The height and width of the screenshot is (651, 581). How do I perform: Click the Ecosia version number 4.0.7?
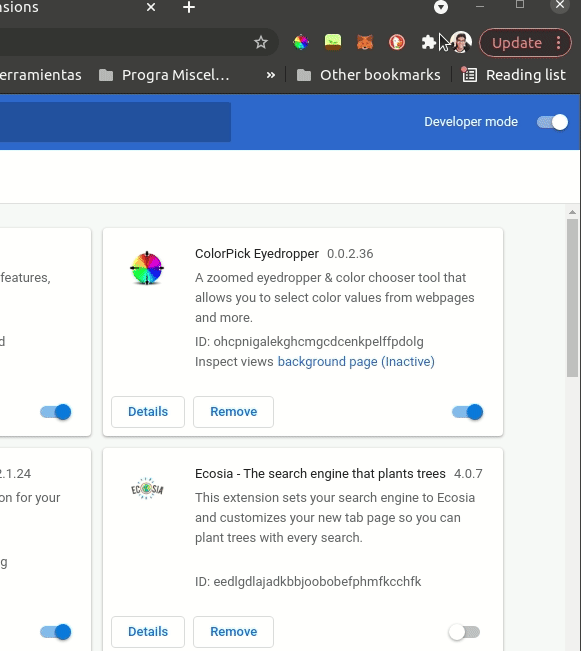[468, 474]
